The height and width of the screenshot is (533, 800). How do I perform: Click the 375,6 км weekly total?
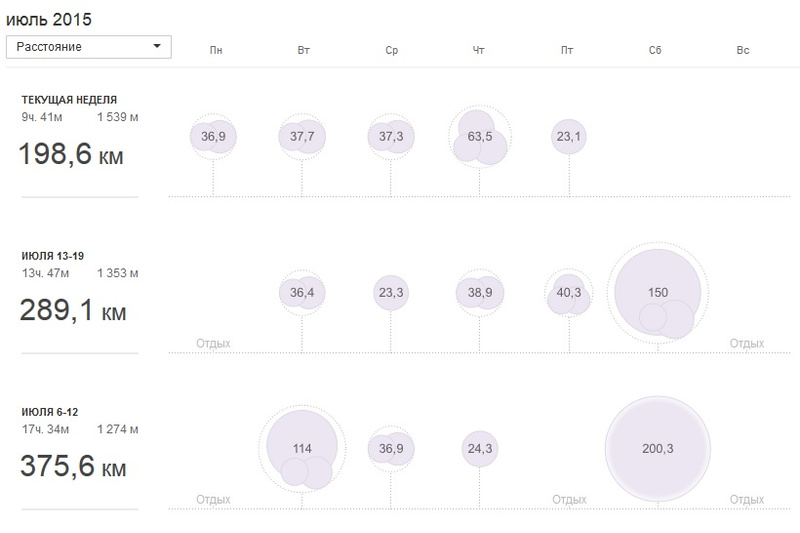[x=73, y=466]
